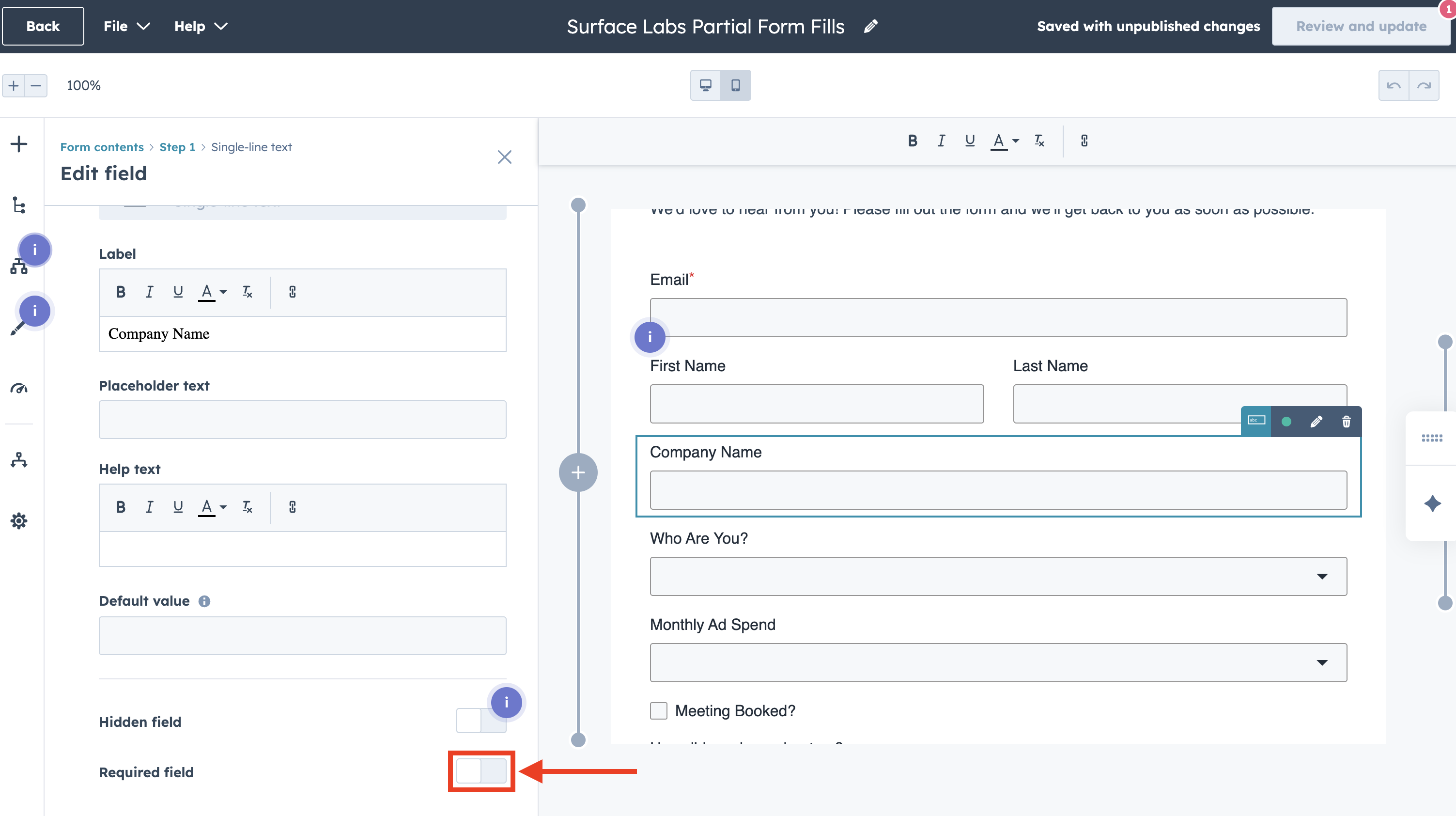Click the drag handle dots on right panel
1456x816 pixels.
coord(1432,438)
